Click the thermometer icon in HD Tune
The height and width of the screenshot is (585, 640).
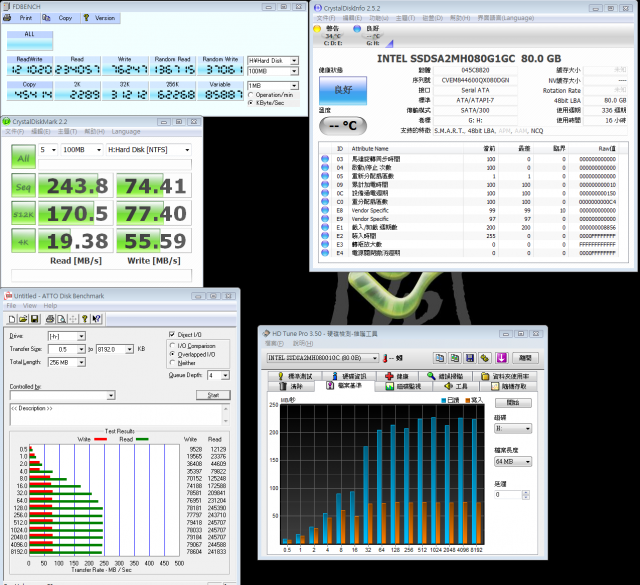coord(384,358)
